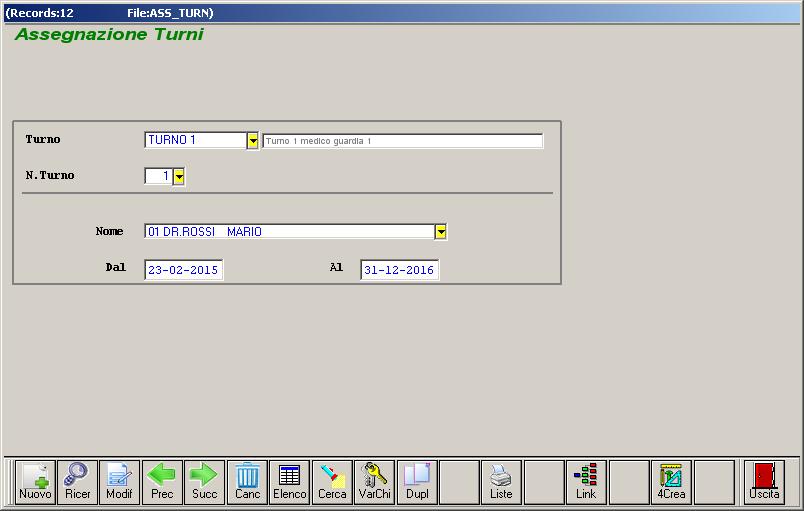Open the Elenco list view
Screen dimensions: 804x511
[290, 482]
